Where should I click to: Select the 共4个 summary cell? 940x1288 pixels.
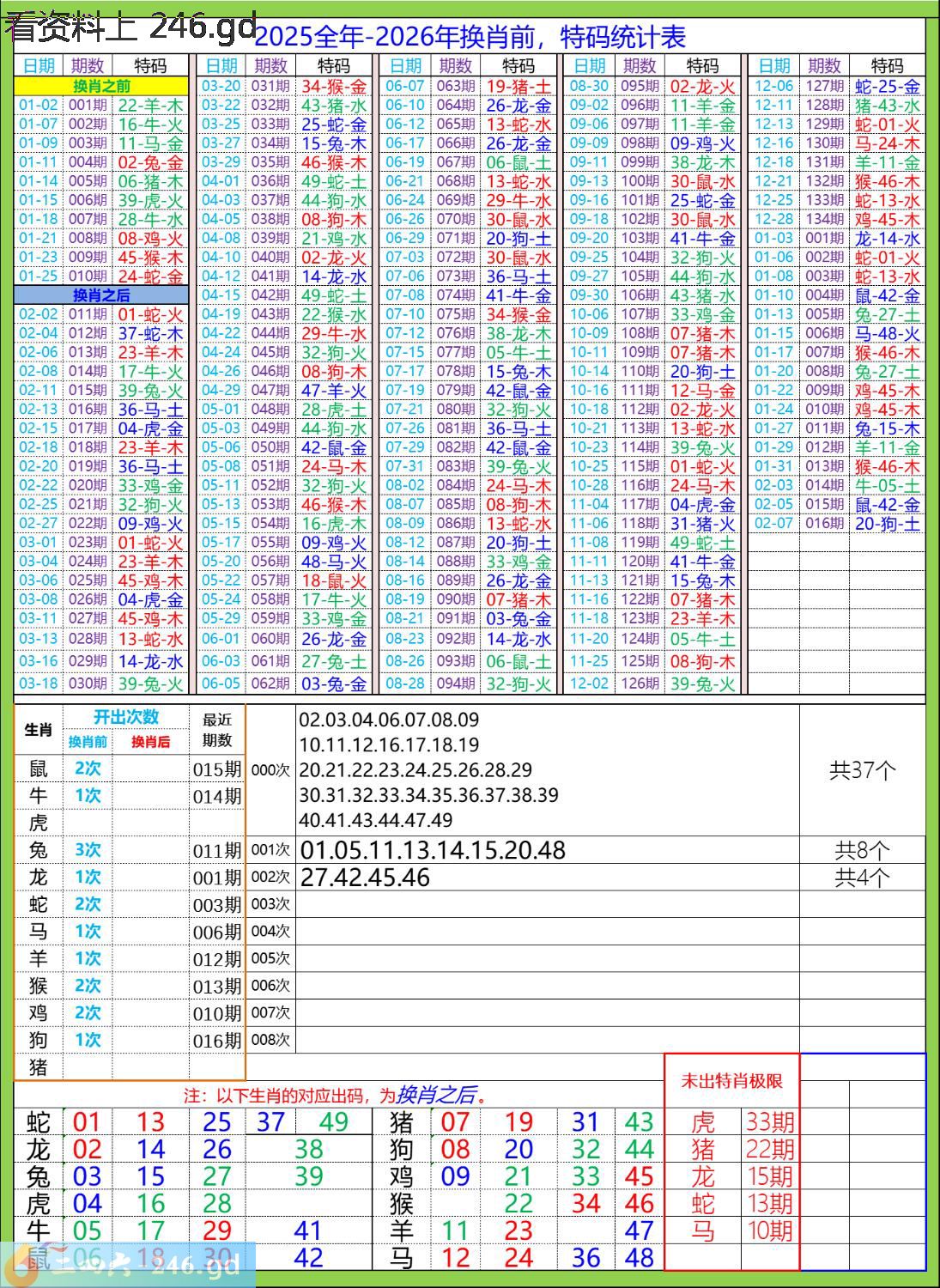pyautogui.click(x=862, y=878)
